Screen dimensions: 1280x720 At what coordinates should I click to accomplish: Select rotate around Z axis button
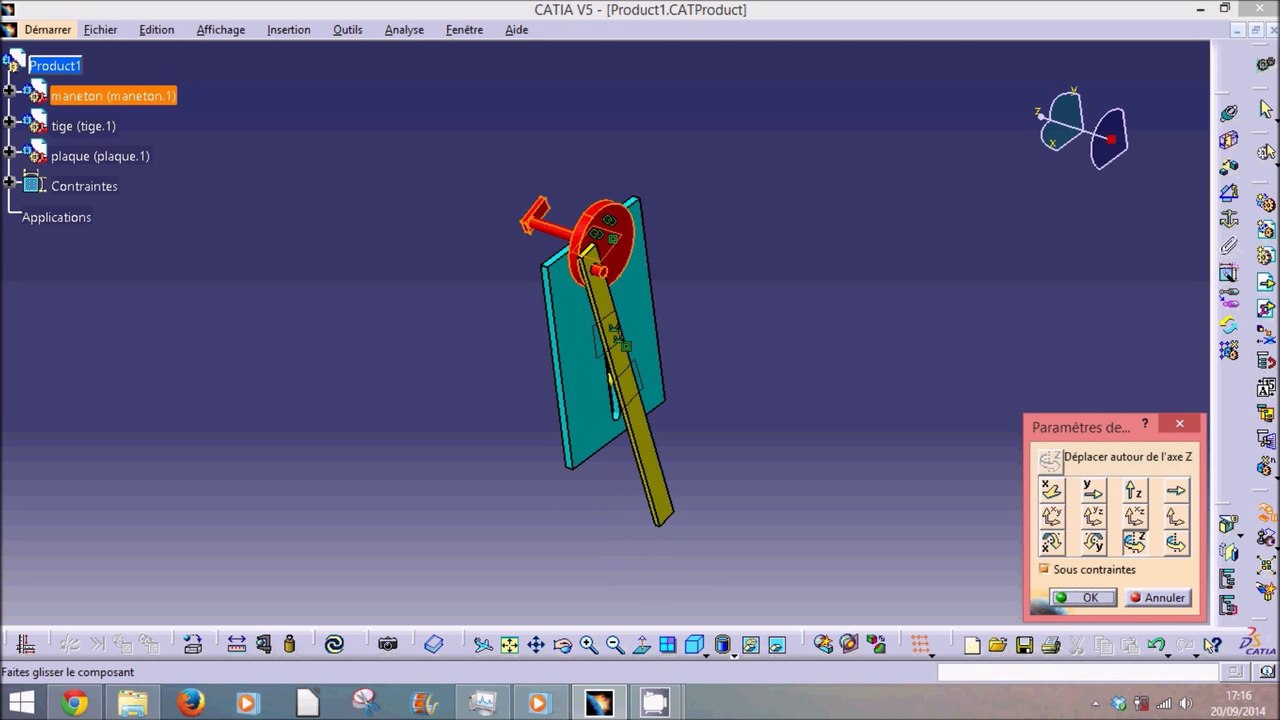(1134, 542)
